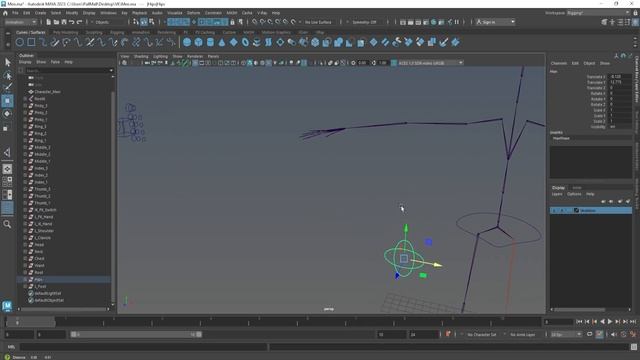The width and height of the screenshot is (640, 360).
Task: Click the MEL command line input
Action: click(x=144, y=347)
